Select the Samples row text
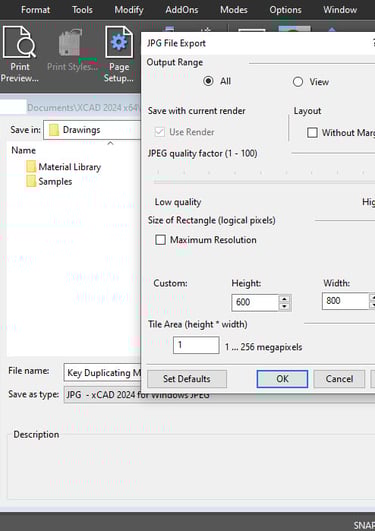 pos(55,182)
